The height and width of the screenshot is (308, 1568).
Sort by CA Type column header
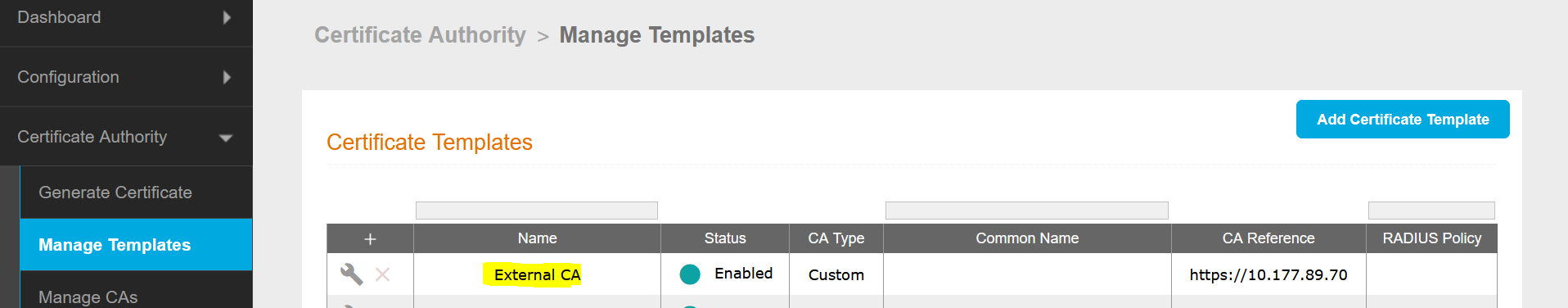coord(836,238)
